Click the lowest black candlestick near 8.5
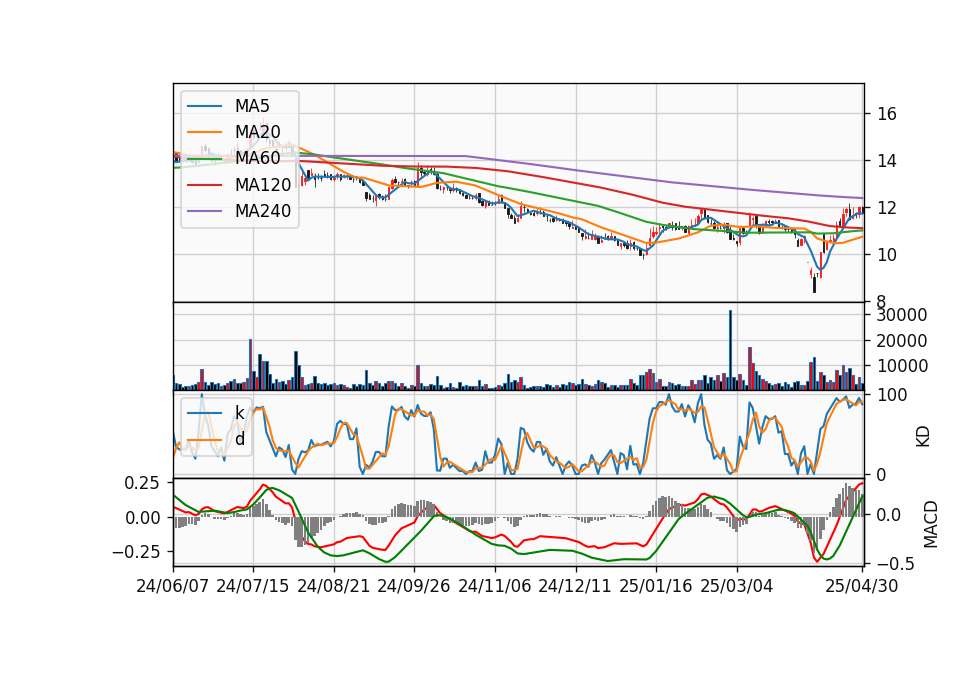960x690 pixels. tap(814, 285)
